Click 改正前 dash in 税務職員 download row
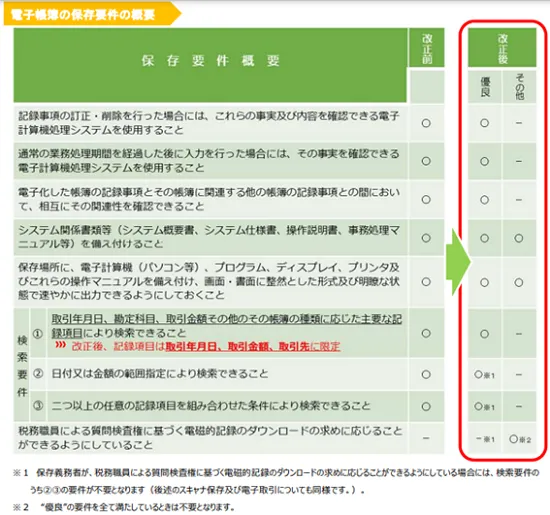Image resolution: width=550 pixels, height=515 pixels. 426,438
